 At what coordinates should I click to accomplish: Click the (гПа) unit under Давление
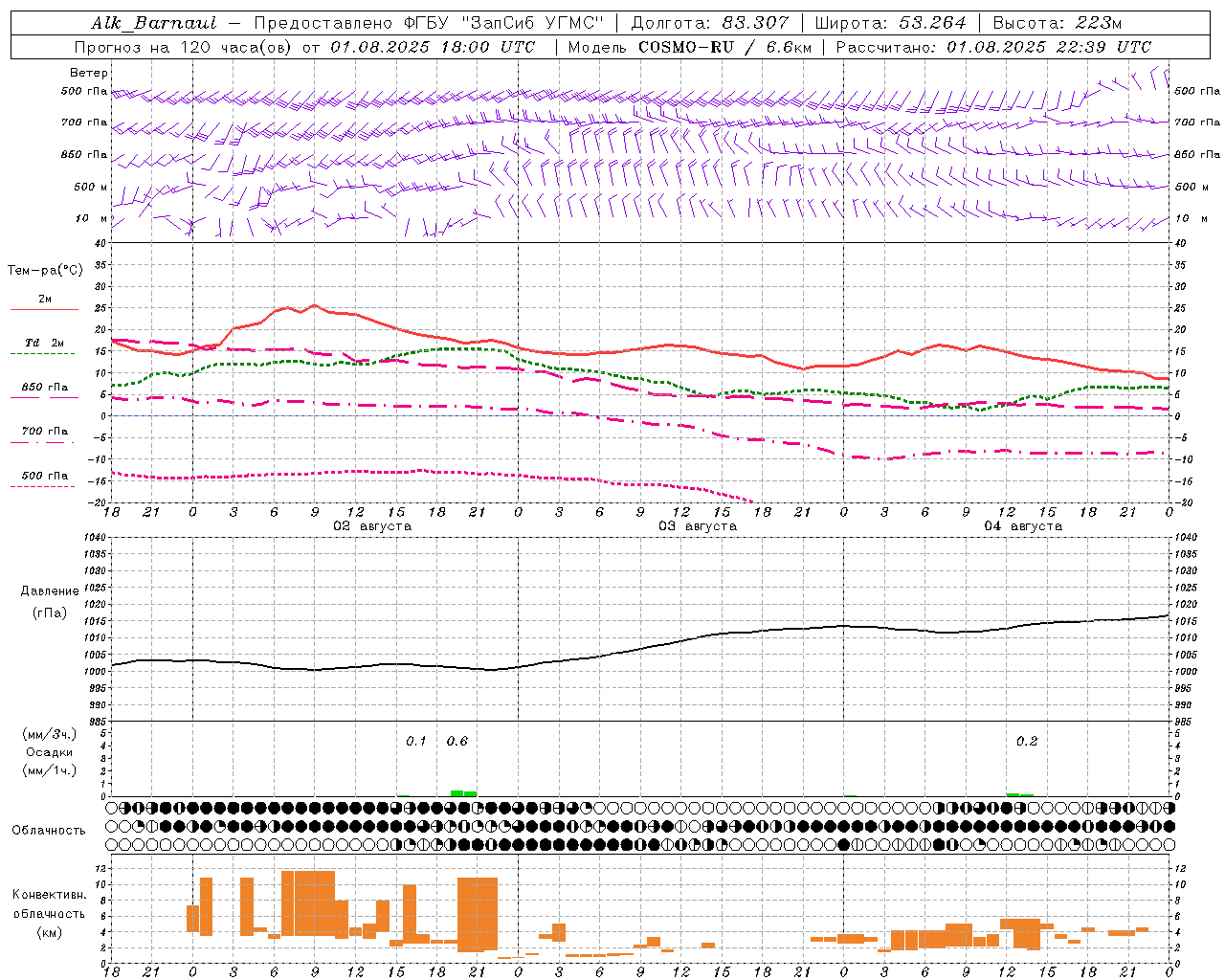click(50, 613)
